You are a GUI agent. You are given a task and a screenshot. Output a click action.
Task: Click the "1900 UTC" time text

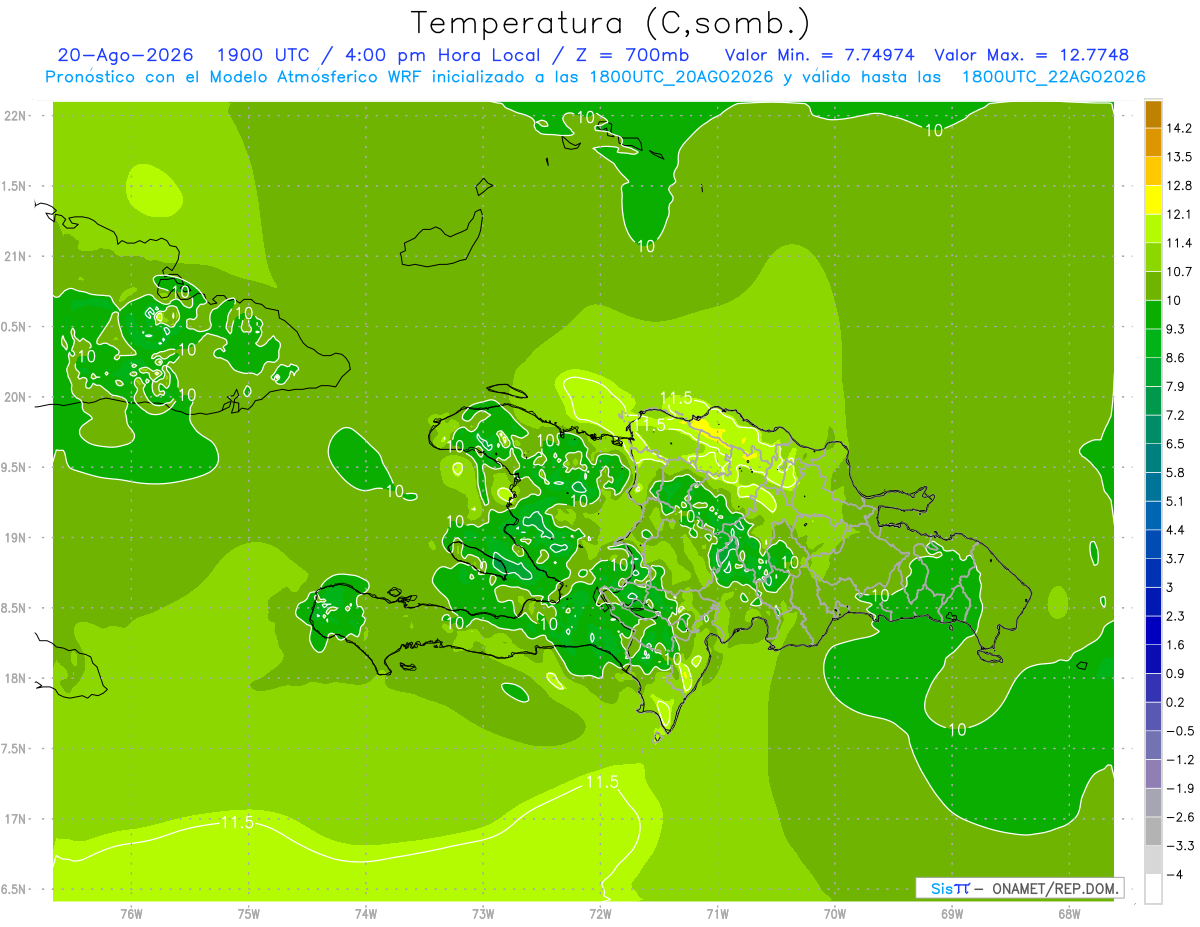point(265,55)
